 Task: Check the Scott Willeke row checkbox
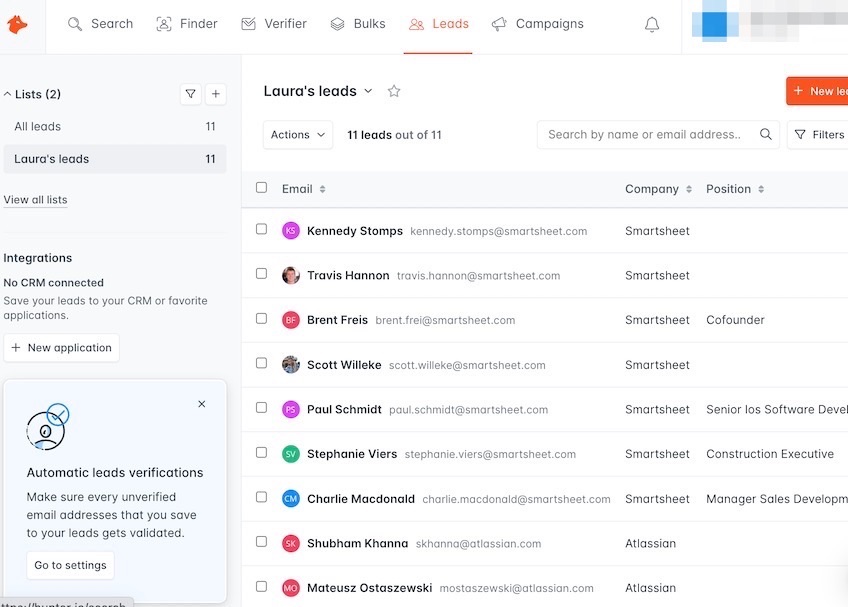tap(261, 362)
